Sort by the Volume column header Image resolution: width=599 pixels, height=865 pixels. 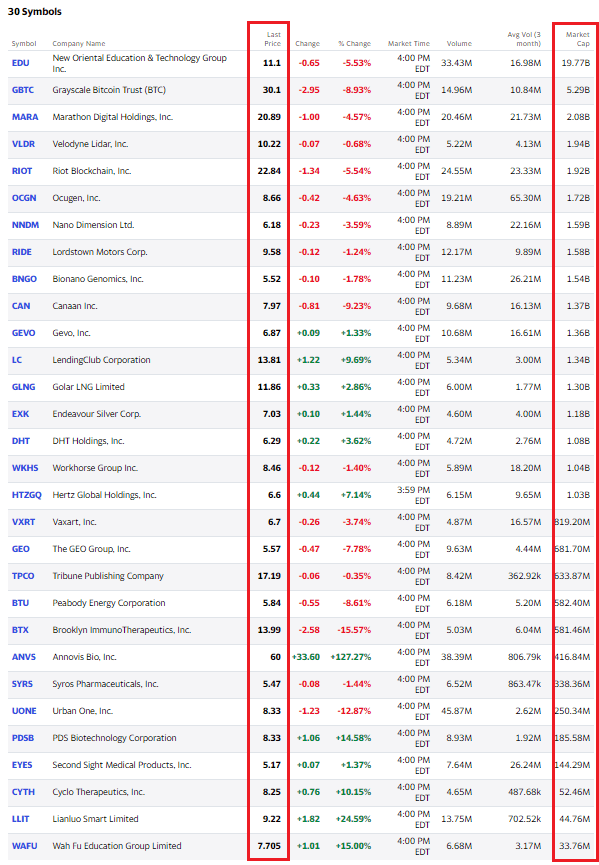click(459, 44)
